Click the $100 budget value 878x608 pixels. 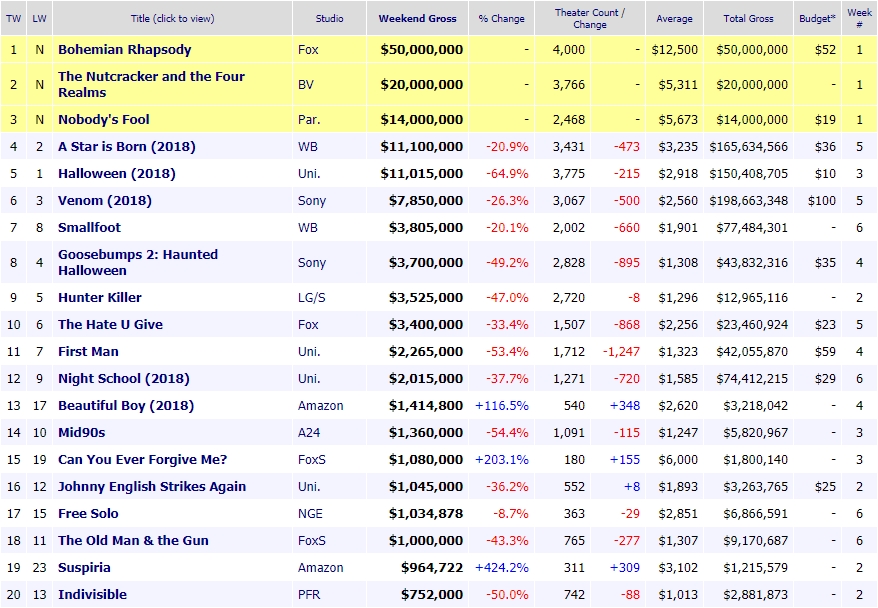822,200
